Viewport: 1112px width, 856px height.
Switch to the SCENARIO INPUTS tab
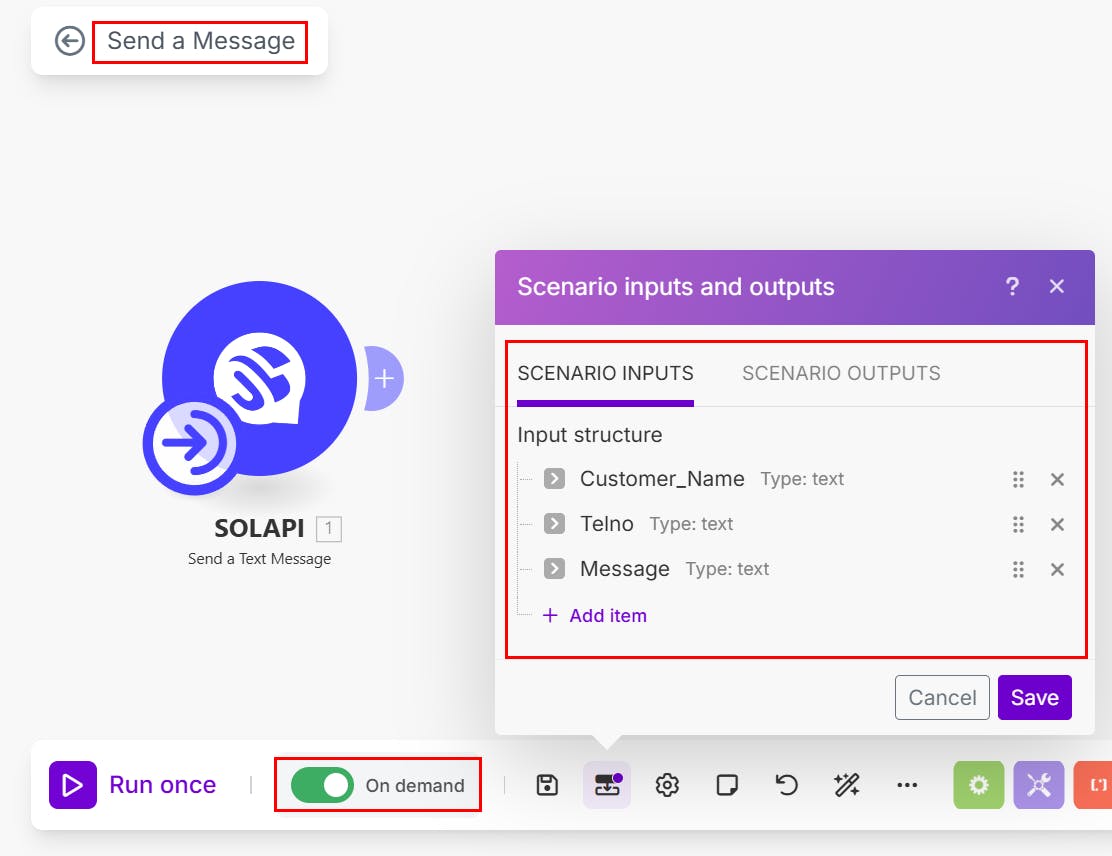click(606, 374)
